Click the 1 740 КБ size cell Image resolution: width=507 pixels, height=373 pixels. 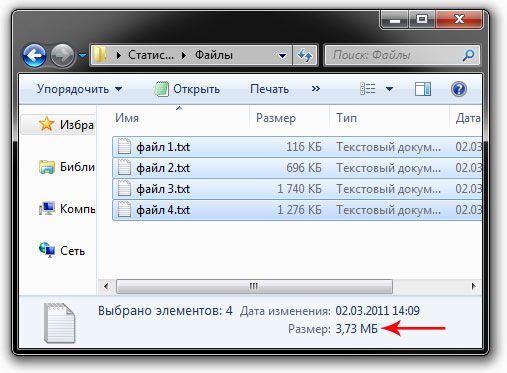[299, 189]
